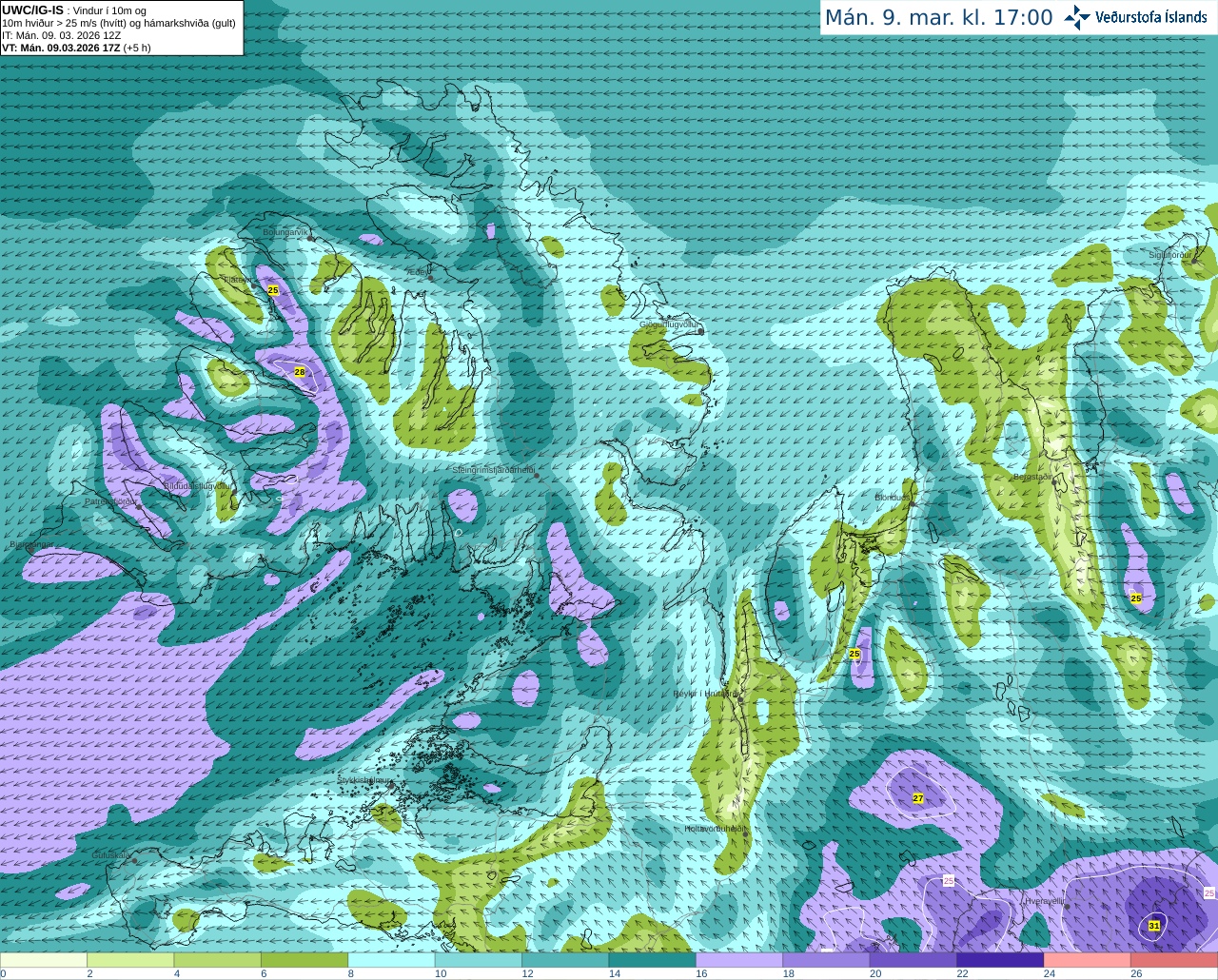This screenshot has height=980, width=1218.
Task: Click the Bjargtangar station label
Action: [x=31, y=545]
